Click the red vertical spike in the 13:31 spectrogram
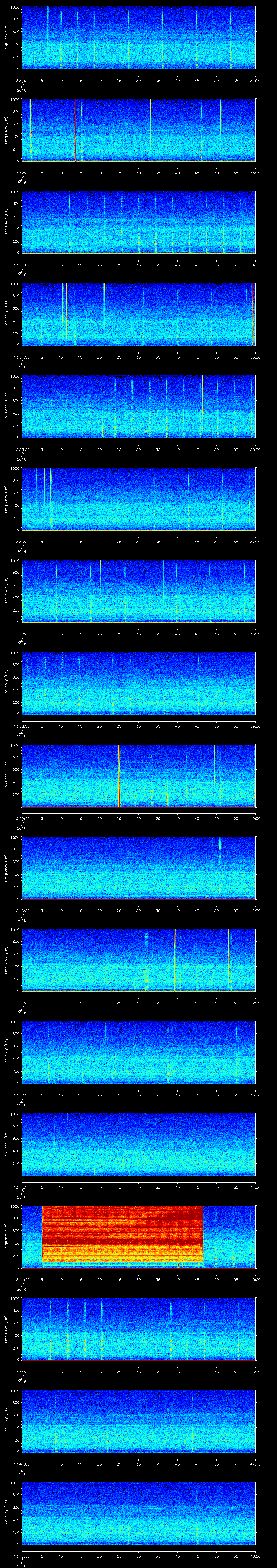277x1568 pixels. tap(48, 34)
